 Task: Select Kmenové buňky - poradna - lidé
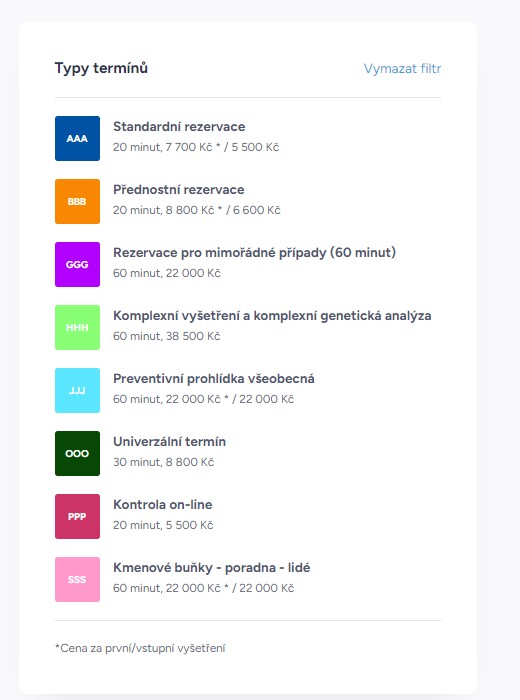click(x=212, y=568)
